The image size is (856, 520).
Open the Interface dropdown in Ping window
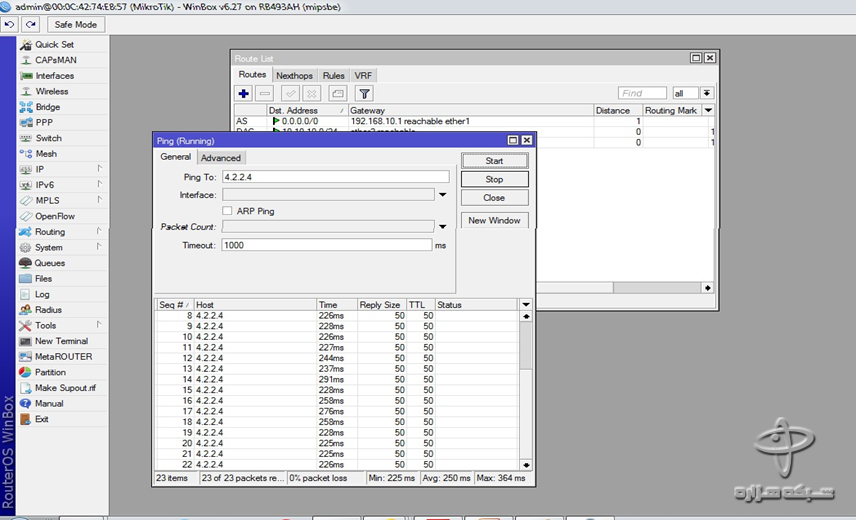[443, 195]
